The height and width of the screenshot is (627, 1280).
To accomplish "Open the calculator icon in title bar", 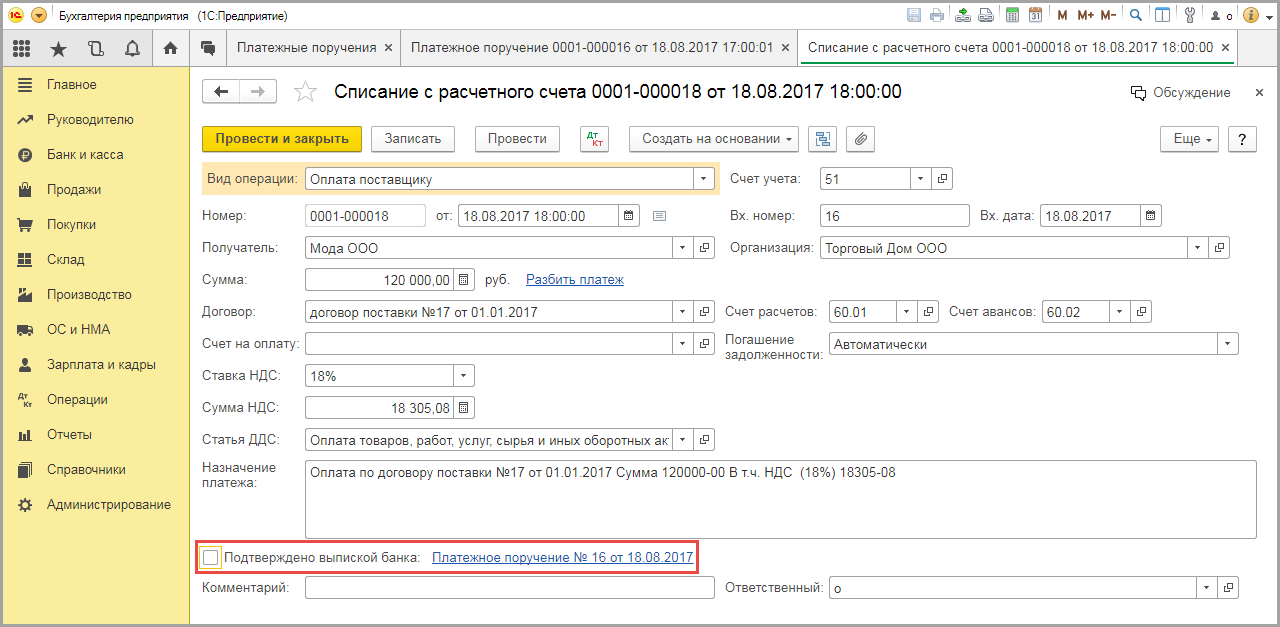I will 1013,15.
